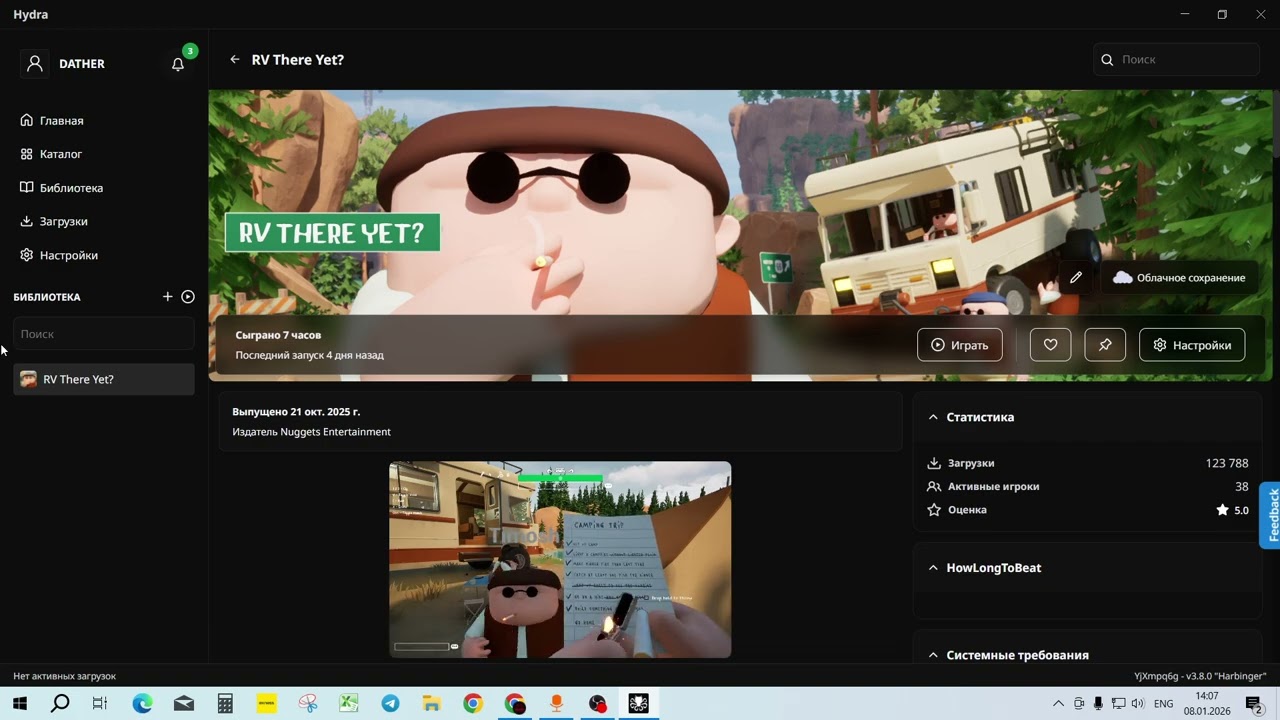The height and width of the screenshot is (720, 1280).
Task: Click the volume icon in system tray
Action: 1138,704
